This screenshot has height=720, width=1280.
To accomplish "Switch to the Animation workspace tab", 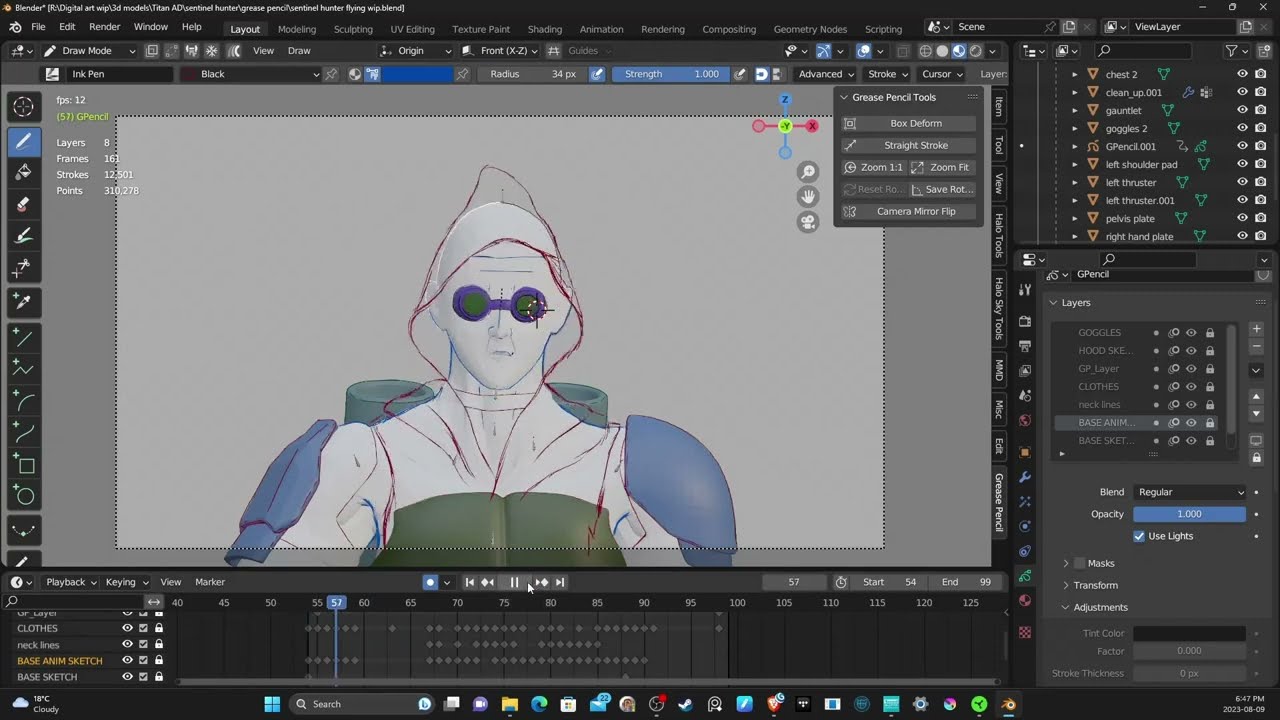I will pos(601,29).
